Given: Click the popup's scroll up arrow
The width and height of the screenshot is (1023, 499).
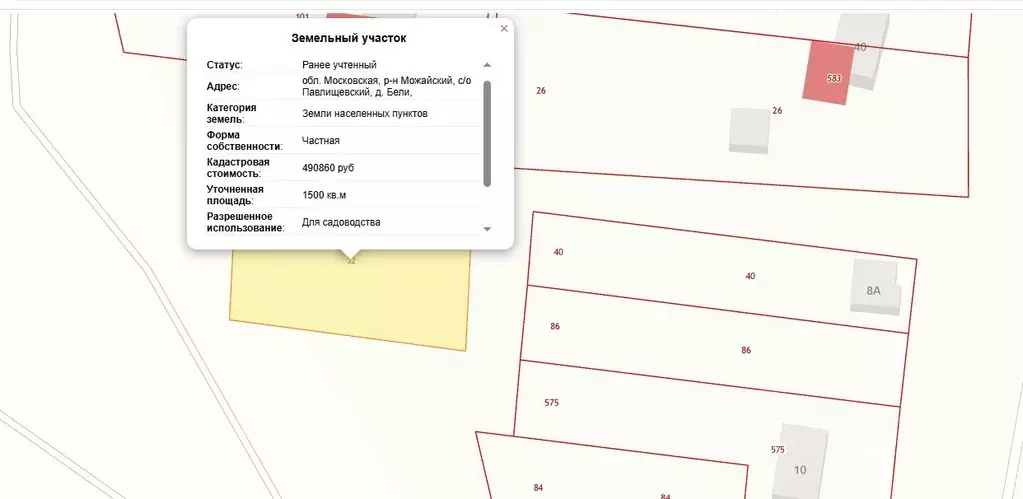Looking at the screenshot, I should (487, 65).
